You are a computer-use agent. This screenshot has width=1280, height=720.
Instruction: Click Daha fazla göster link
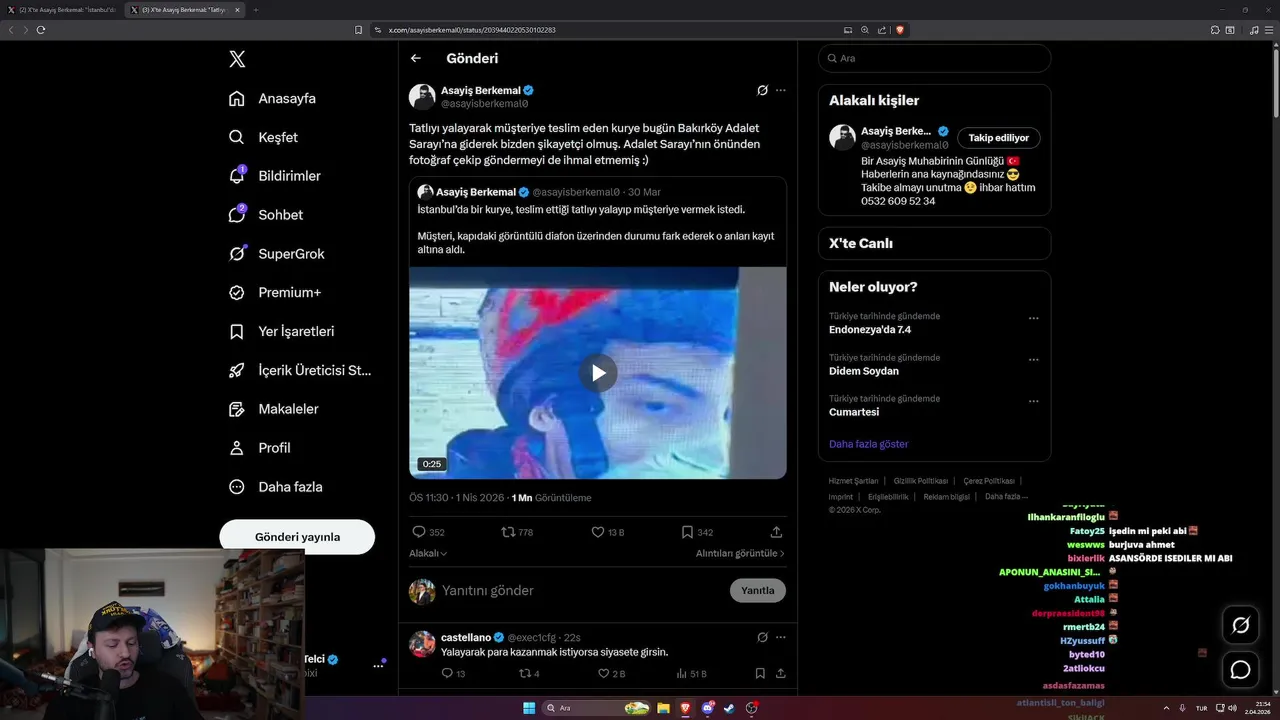868,444
